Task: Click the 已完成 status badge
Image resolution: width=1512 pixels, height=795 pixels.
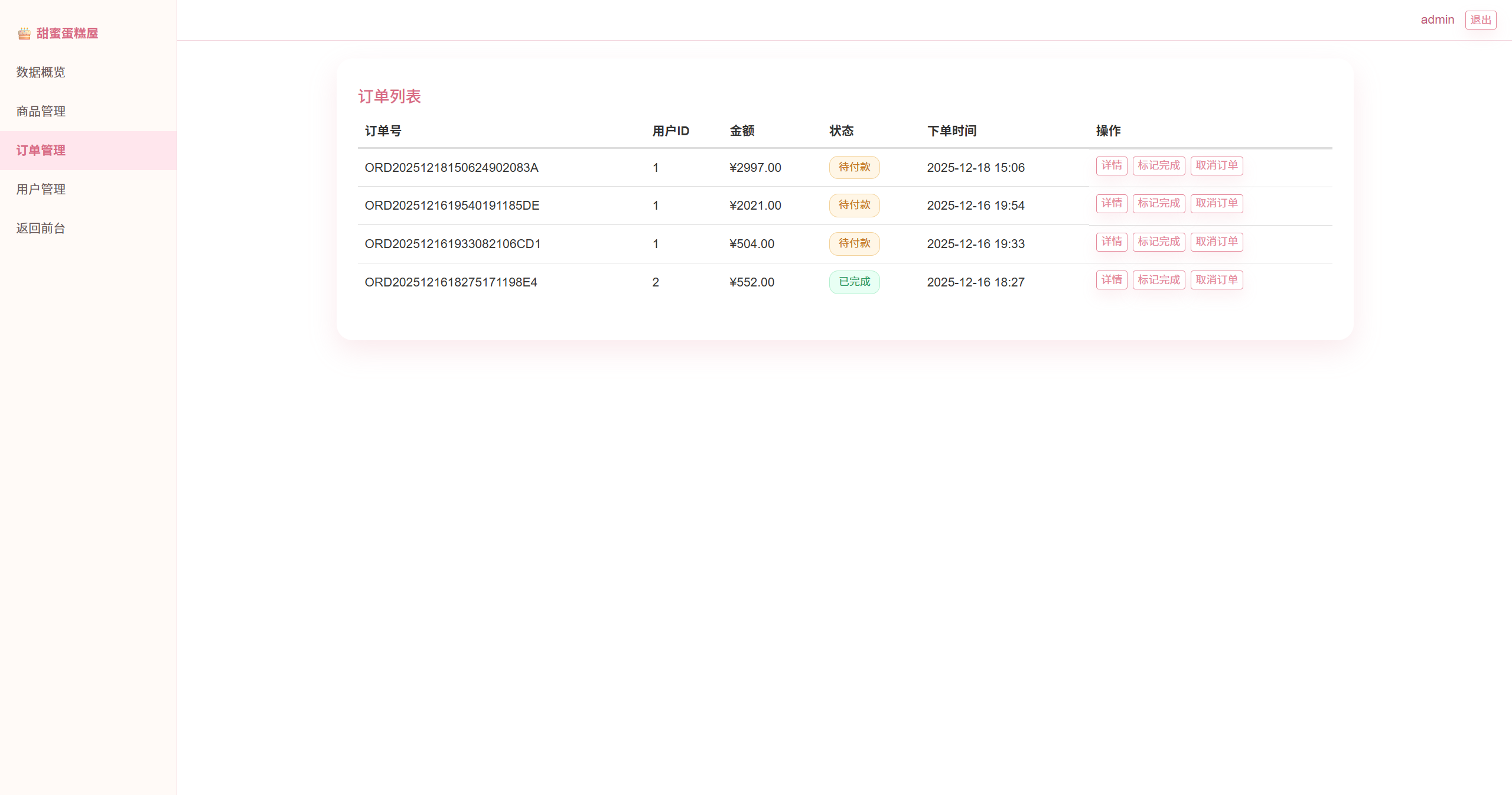Action: 854,282
